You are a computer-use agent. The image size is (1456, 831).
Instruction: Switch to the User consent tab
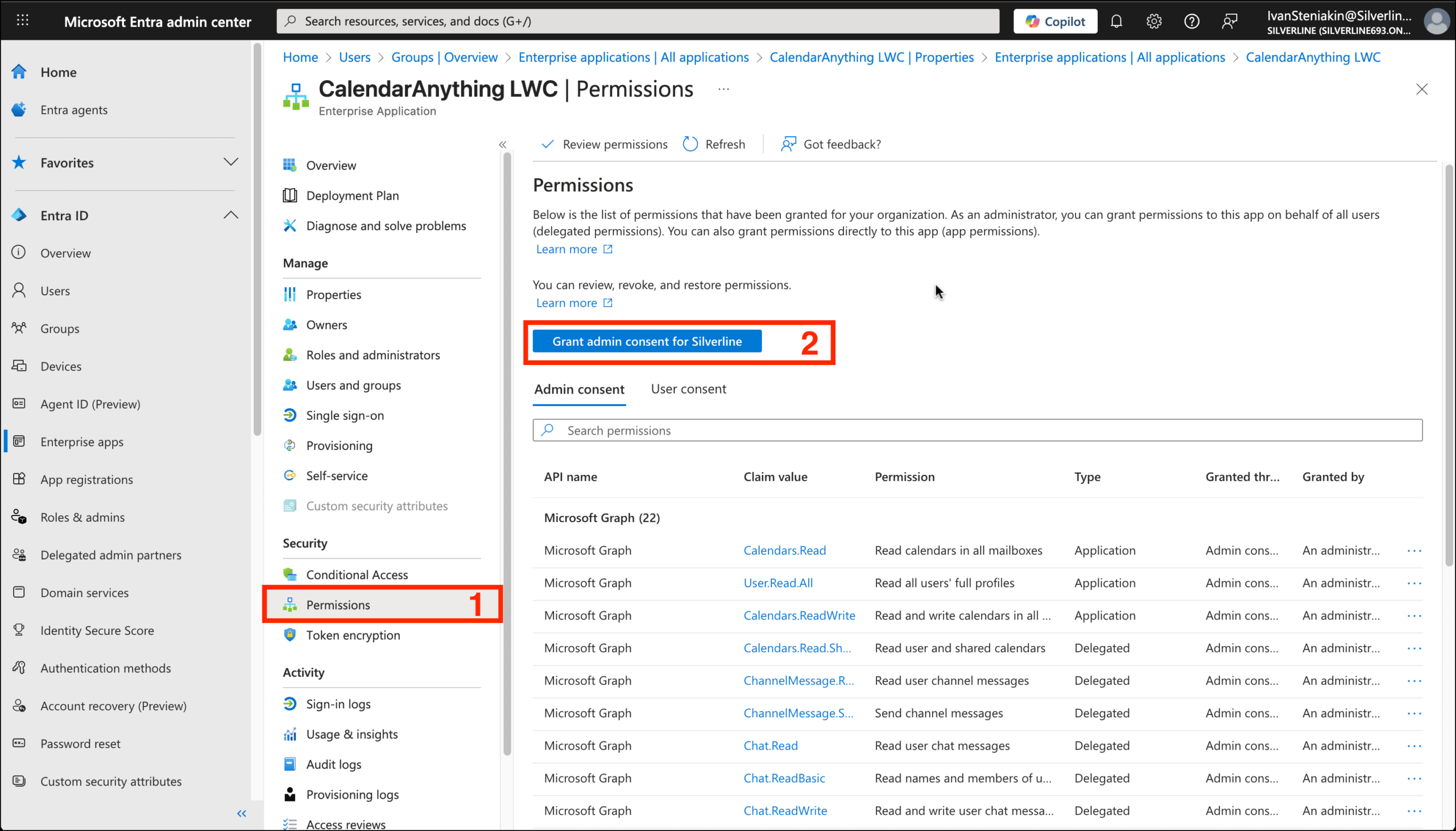(688, 389)
